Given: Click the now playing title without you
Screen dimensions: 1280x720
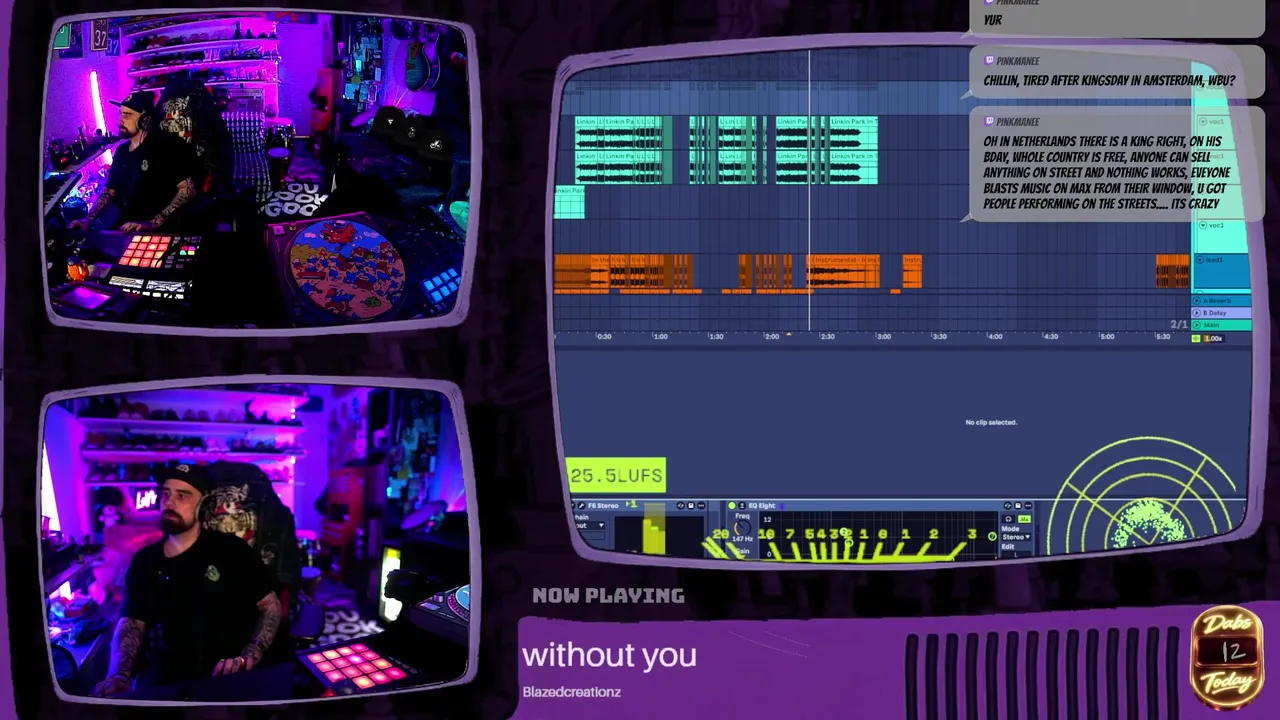Looking at the screenshot, I should coord(609,655).
